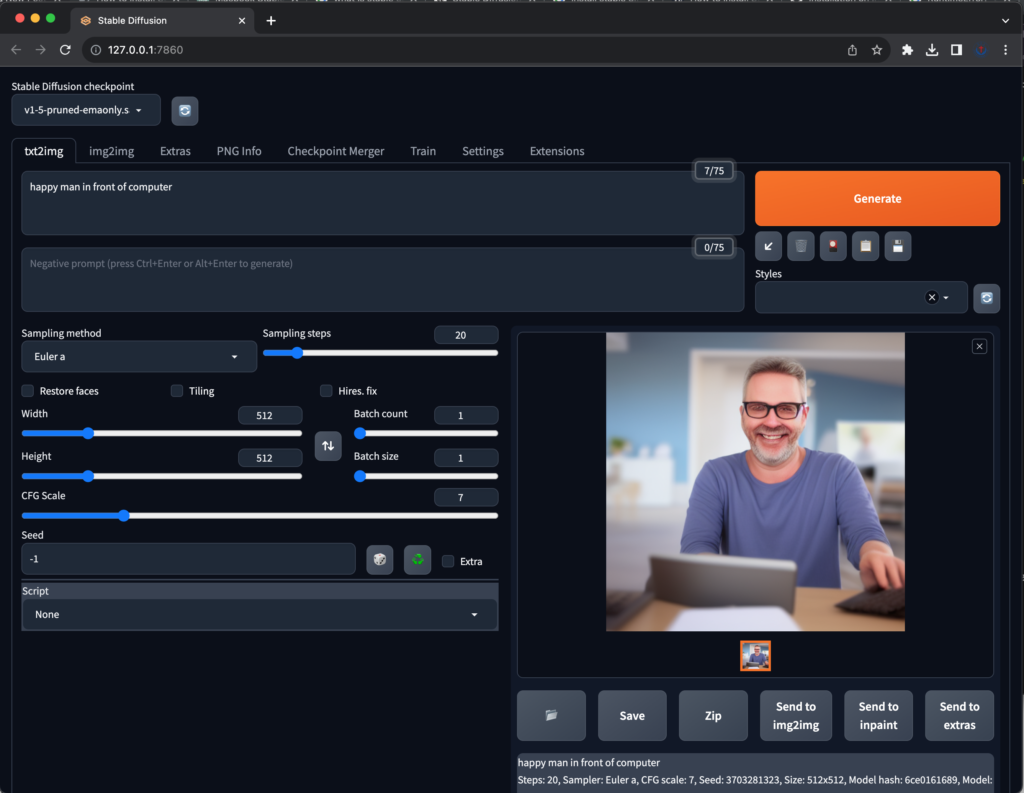Open the Stable Diffusion checkpoint dropdown
This screenshot has width=1024, height=793.
click(85, 110)
